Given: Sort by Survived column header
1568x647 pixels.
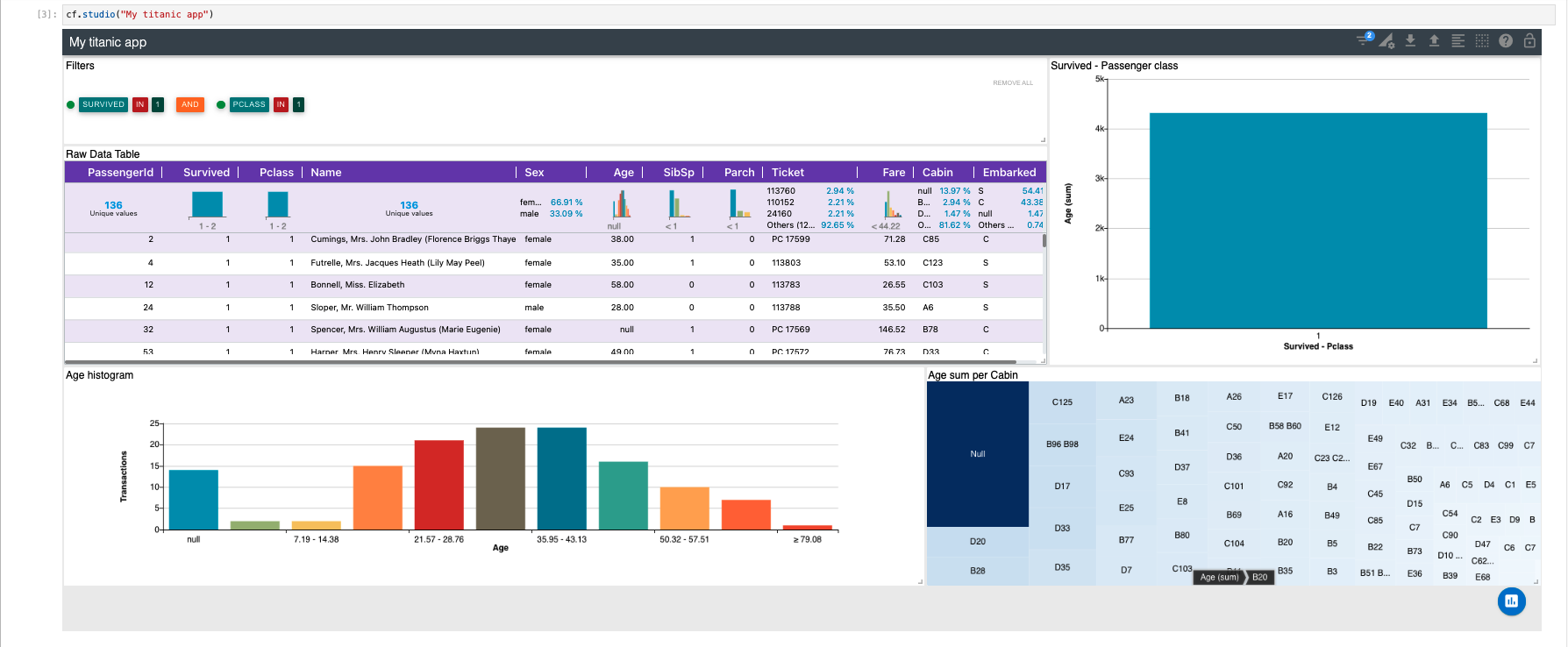Looking at the screenshot, I should click(x=206, y=173).
